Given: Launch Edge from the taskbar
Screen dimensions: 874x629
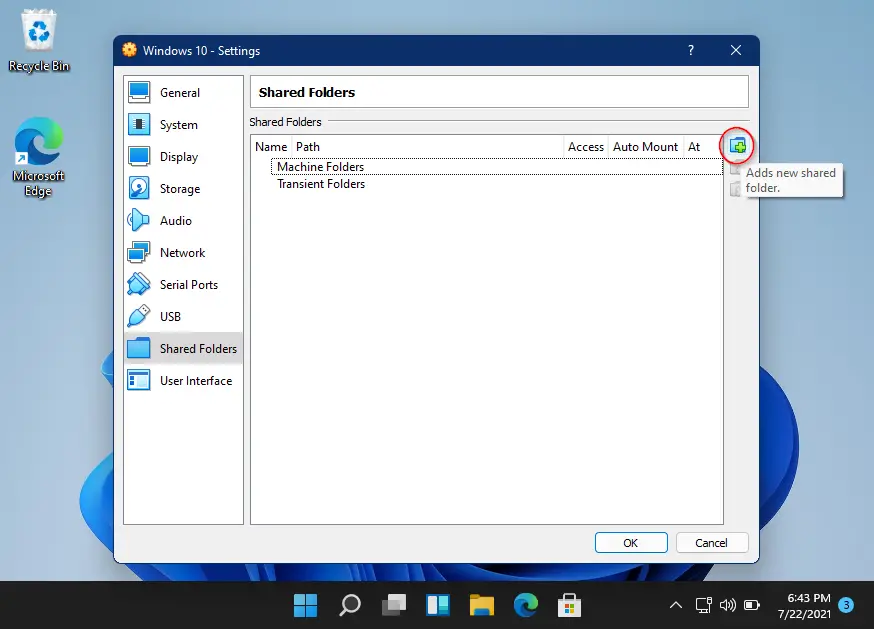Looking at the screenshot, I should click(x=526, y=606).
